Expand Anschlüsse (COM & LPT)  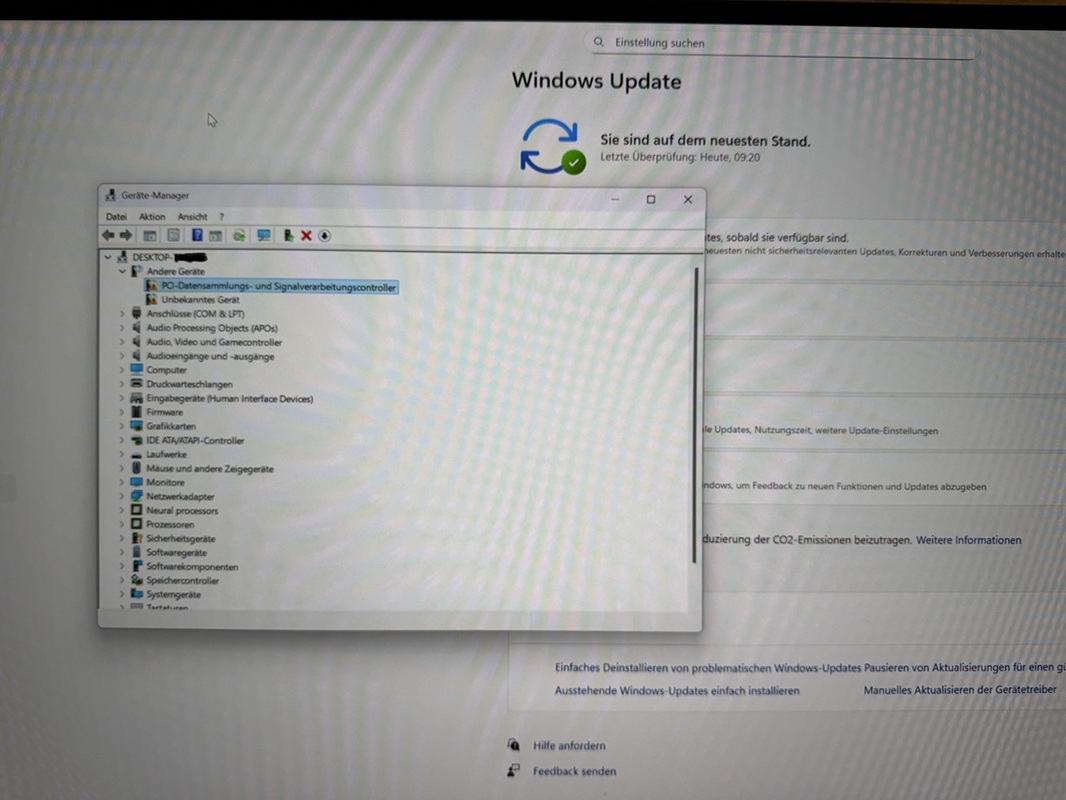(122, 313)
